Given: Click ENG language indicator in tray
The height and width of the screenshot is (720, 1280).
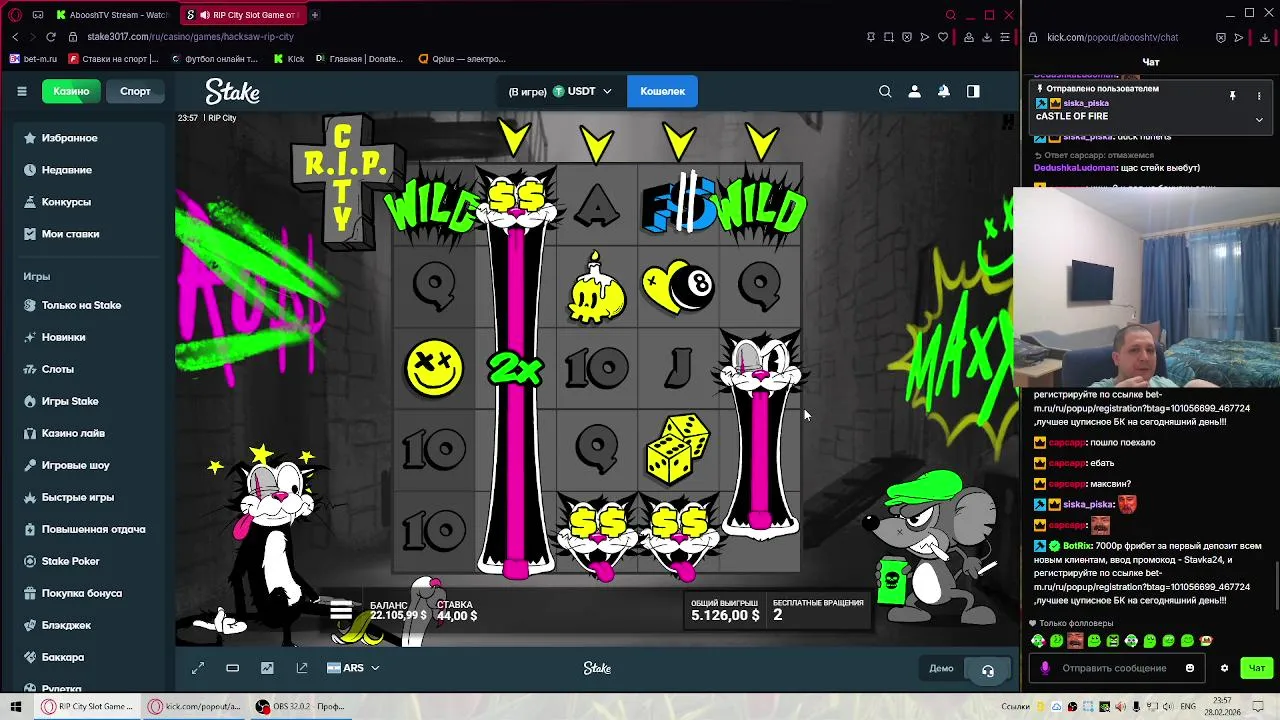Looking at the screenshot, I should 1188,706.
